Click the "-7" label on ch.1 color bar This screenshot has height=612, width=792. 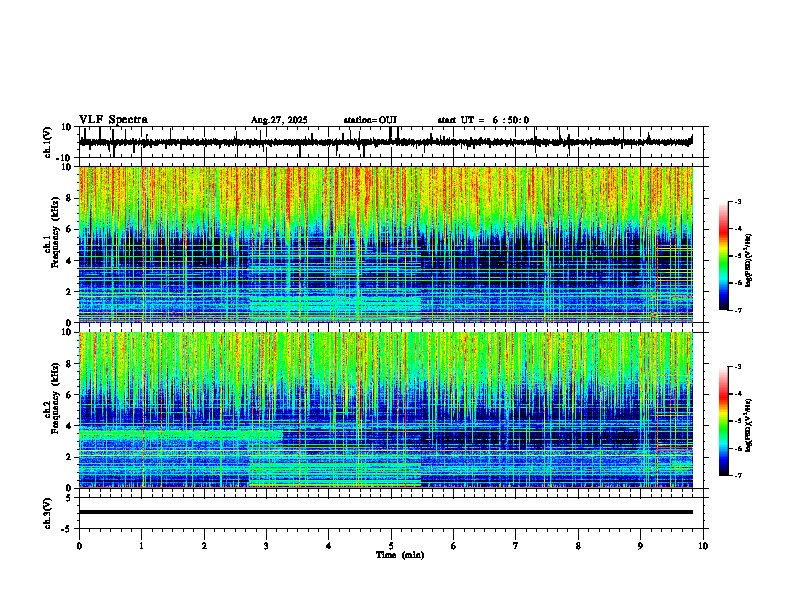click(738, 310)
